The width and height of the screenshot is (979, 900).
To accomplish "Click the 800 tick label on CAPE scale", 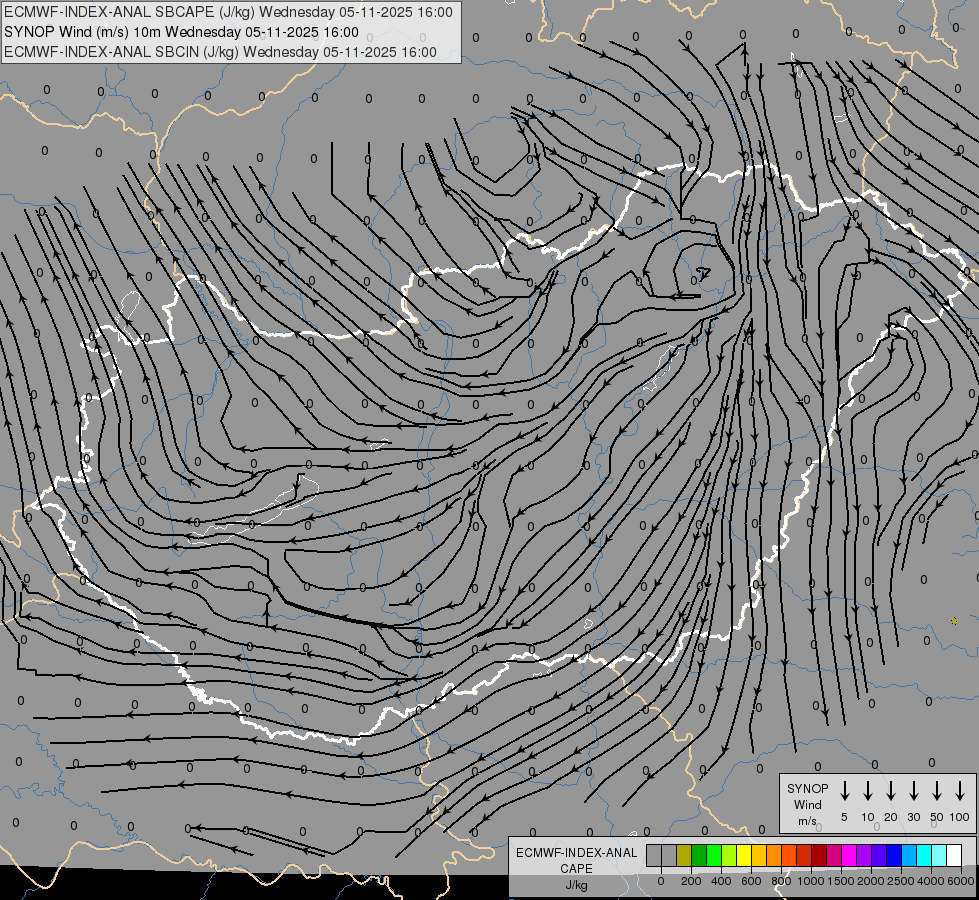I will 781,881.
